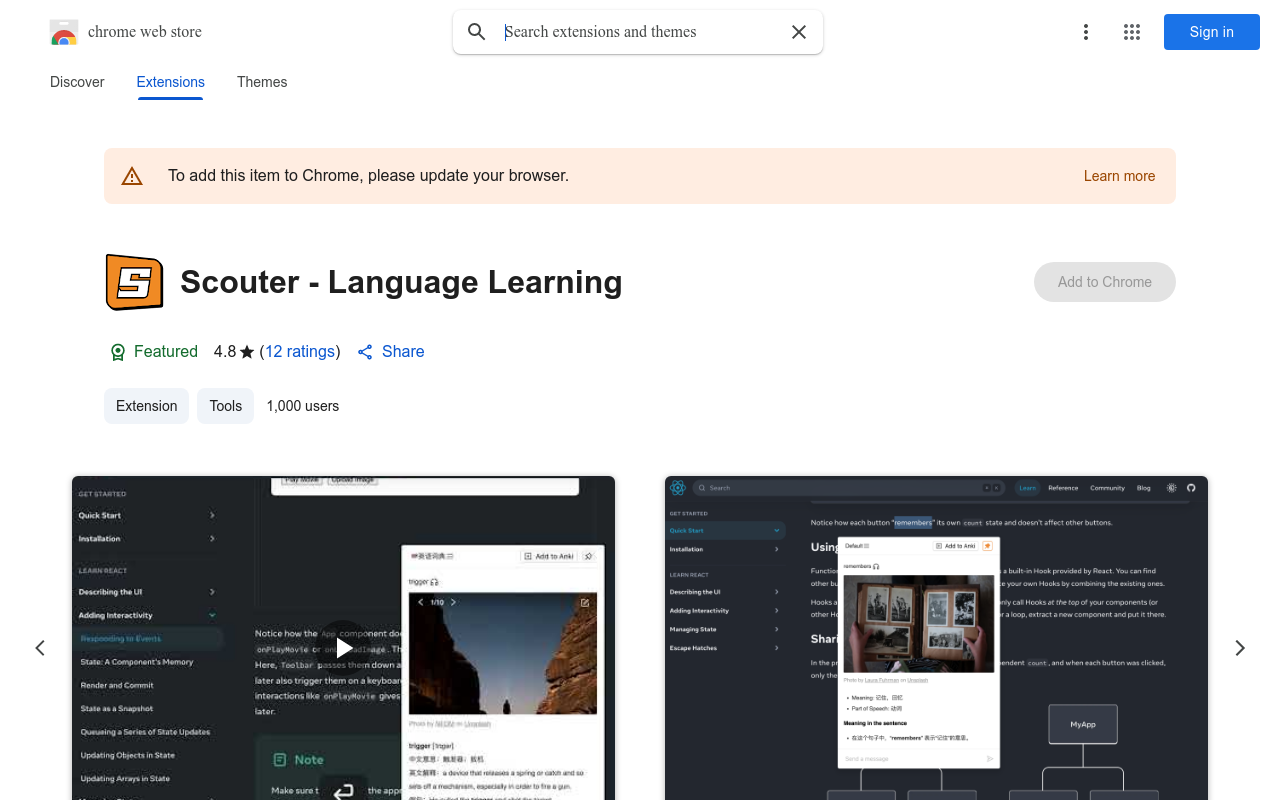Image resolution: width=1280 pixels, height=800 pixels.
Task: Focus the Search extensions and themes field
Action: click(640, 32)
